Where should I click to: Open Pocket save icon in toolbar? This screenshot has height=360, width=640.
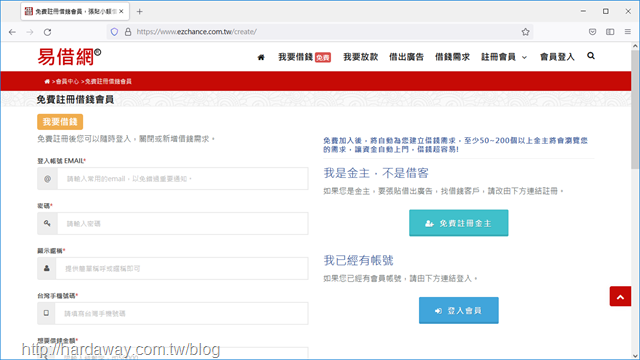pos(592,32)
